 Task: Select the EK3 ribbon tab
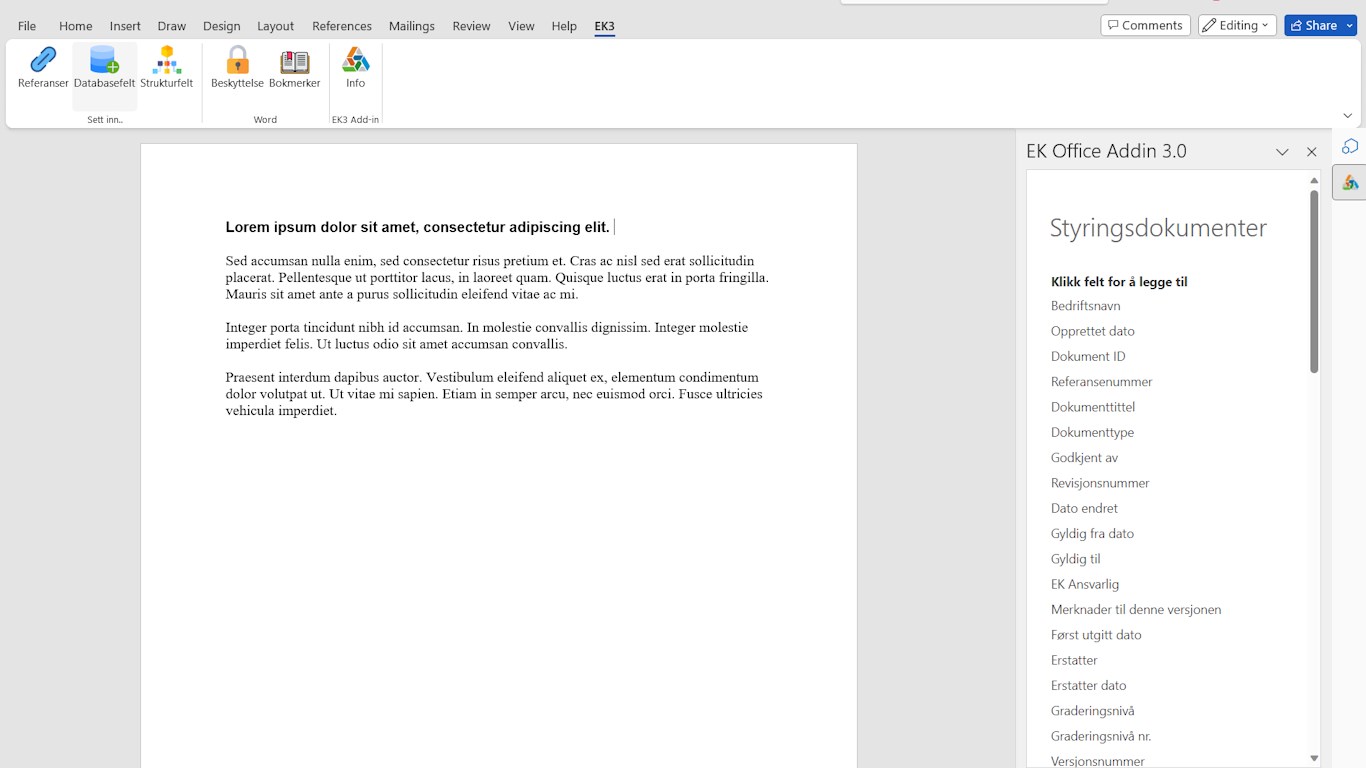(x=604, y=26)
